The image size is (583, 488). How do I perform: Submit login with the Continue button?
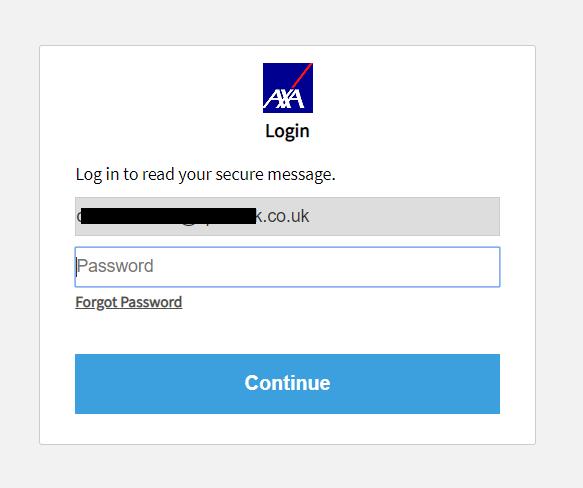tap(287, 383)
